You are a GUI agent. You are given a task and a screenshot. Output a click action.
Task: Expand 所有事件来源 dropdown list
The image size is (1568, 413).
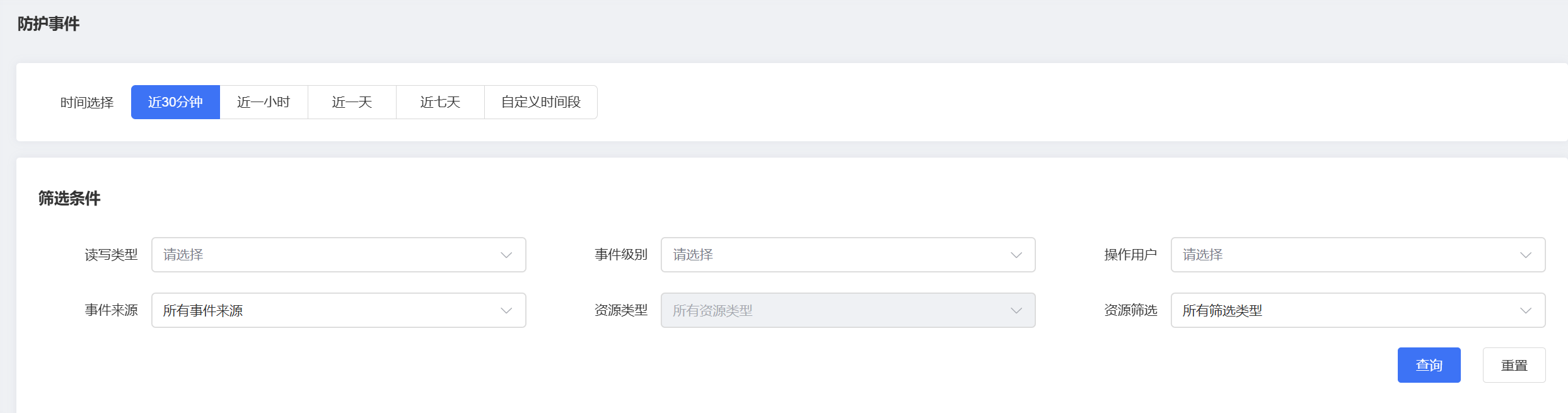tap(328, 310)
